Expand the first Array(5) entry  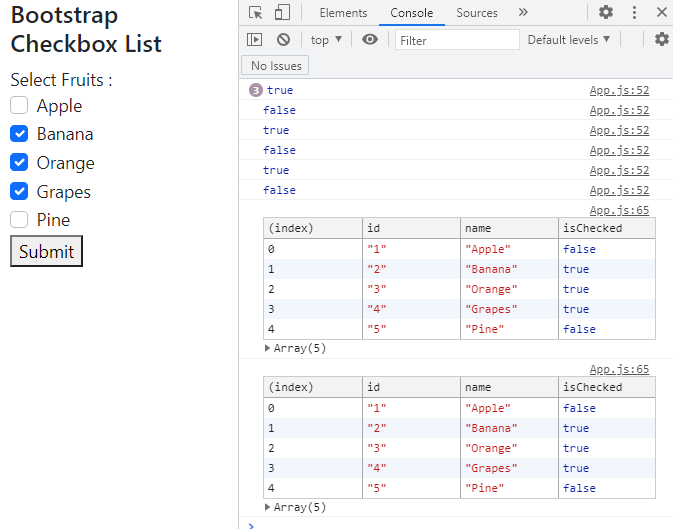268,349
